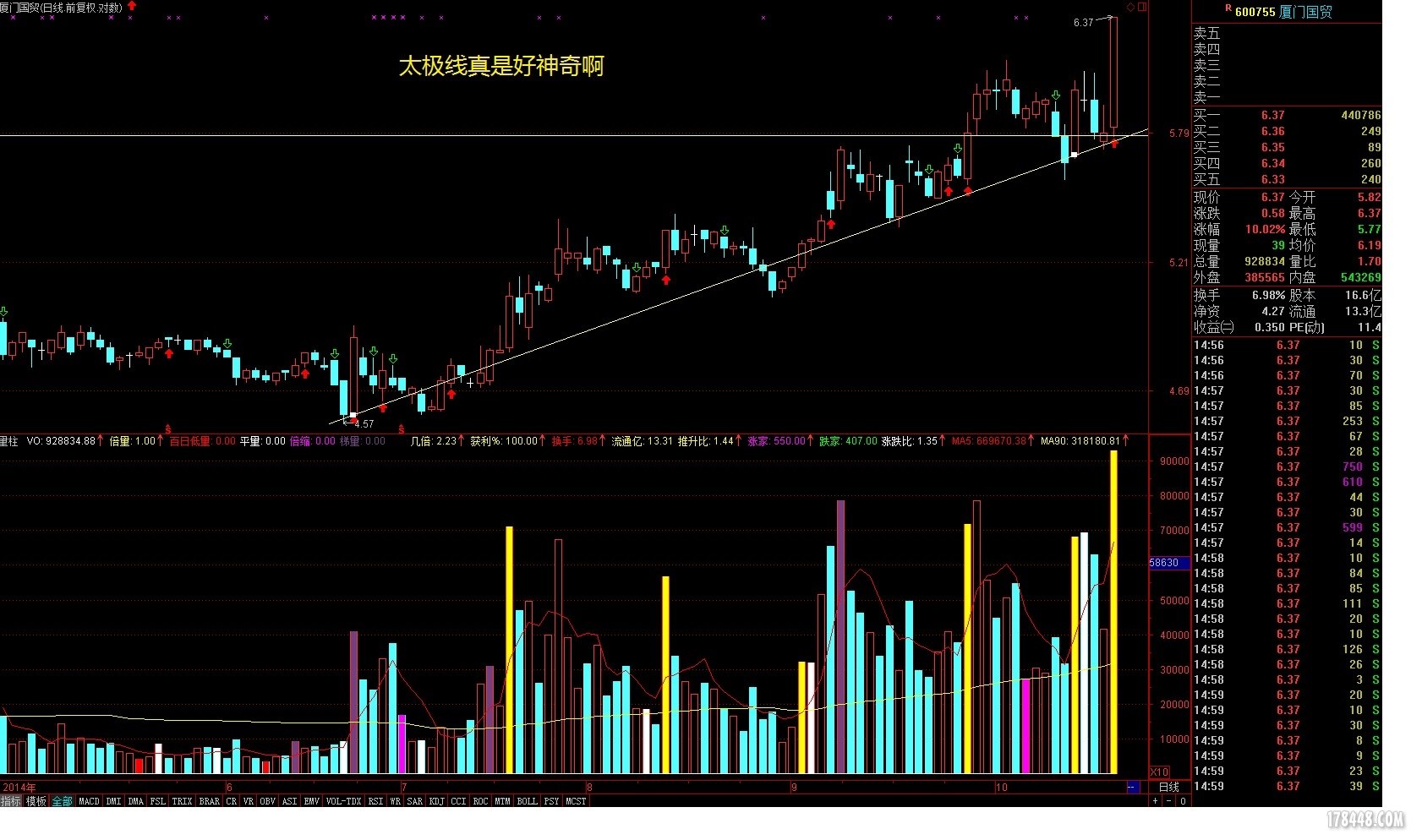Image resolution: width=1422 pixels, height=840 pixels.
Task: Click the chart title 厦门国贸(日线,前复权,对数)
Action: pyautogui.click(x=61, y=8)
